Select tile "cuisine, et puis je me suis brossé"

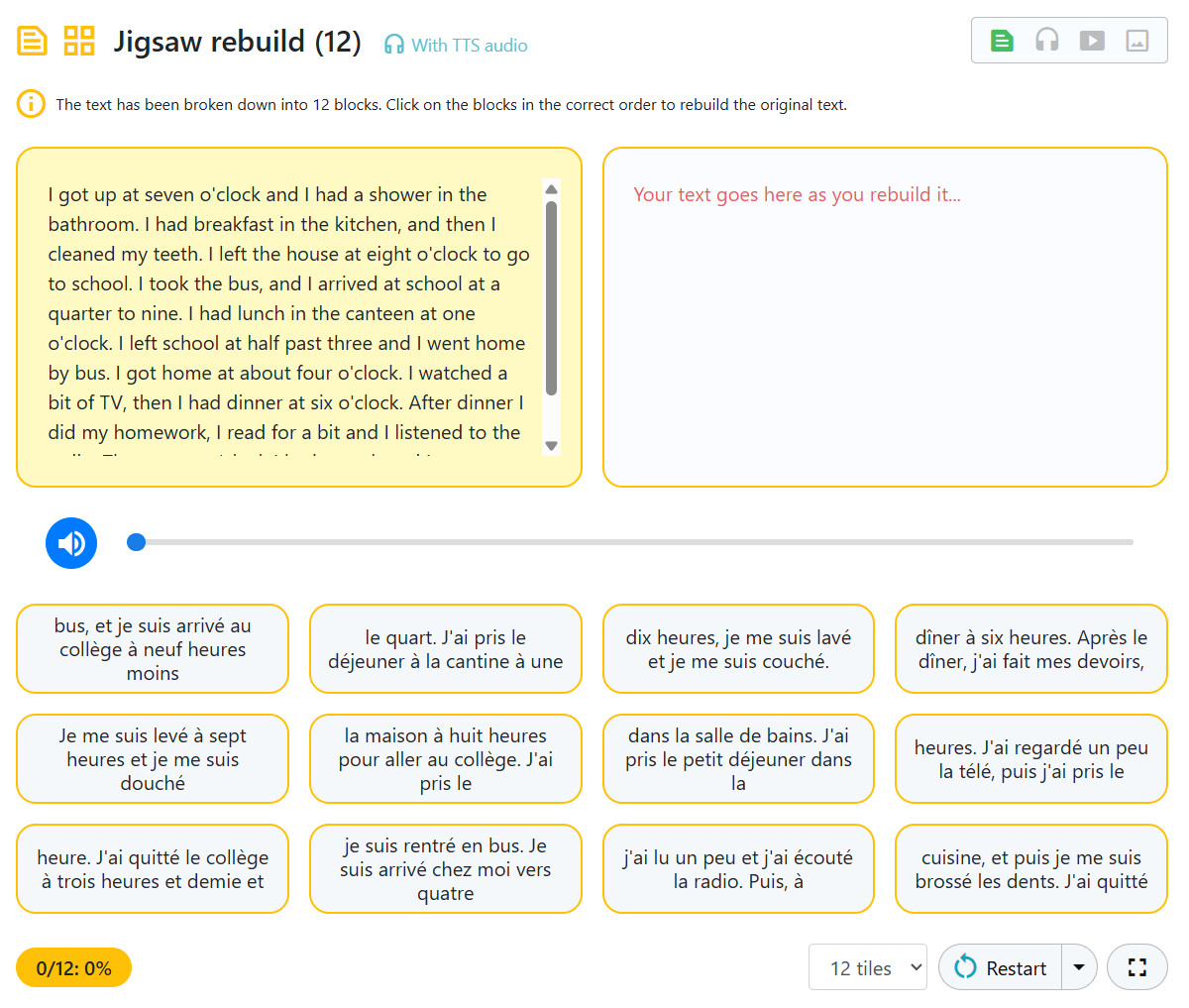[x=1031, y=869]
